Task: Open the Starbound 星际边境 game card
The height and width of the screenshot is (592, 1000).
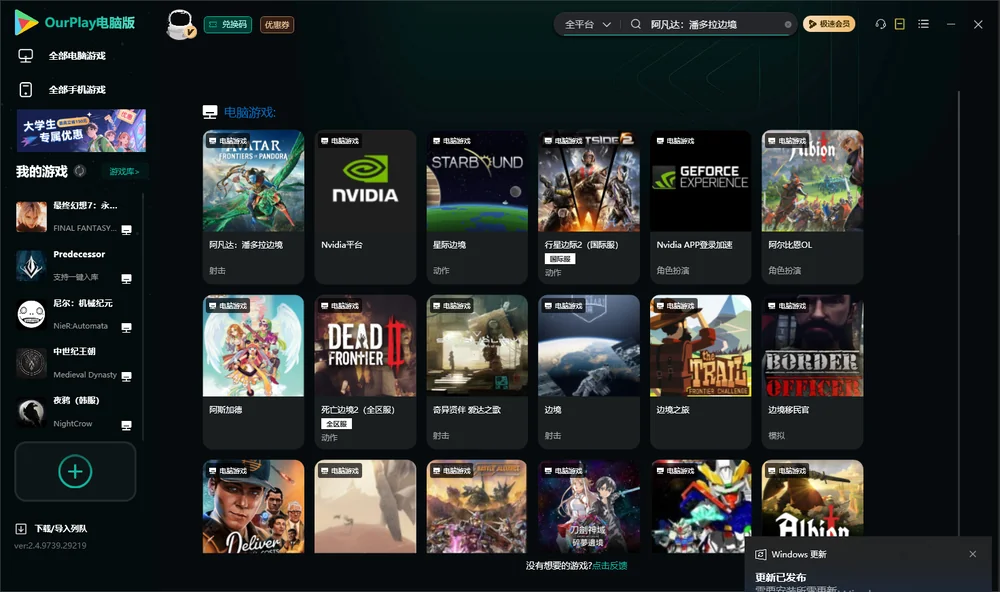Action: tap(477, 207)
